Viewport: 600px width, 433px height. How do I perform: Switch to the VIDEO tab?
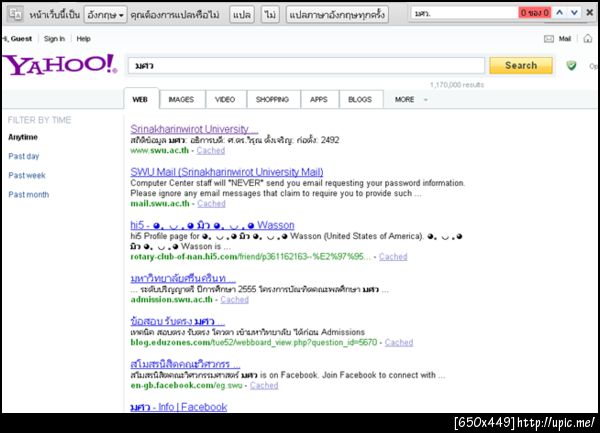(x=225, y=99)
